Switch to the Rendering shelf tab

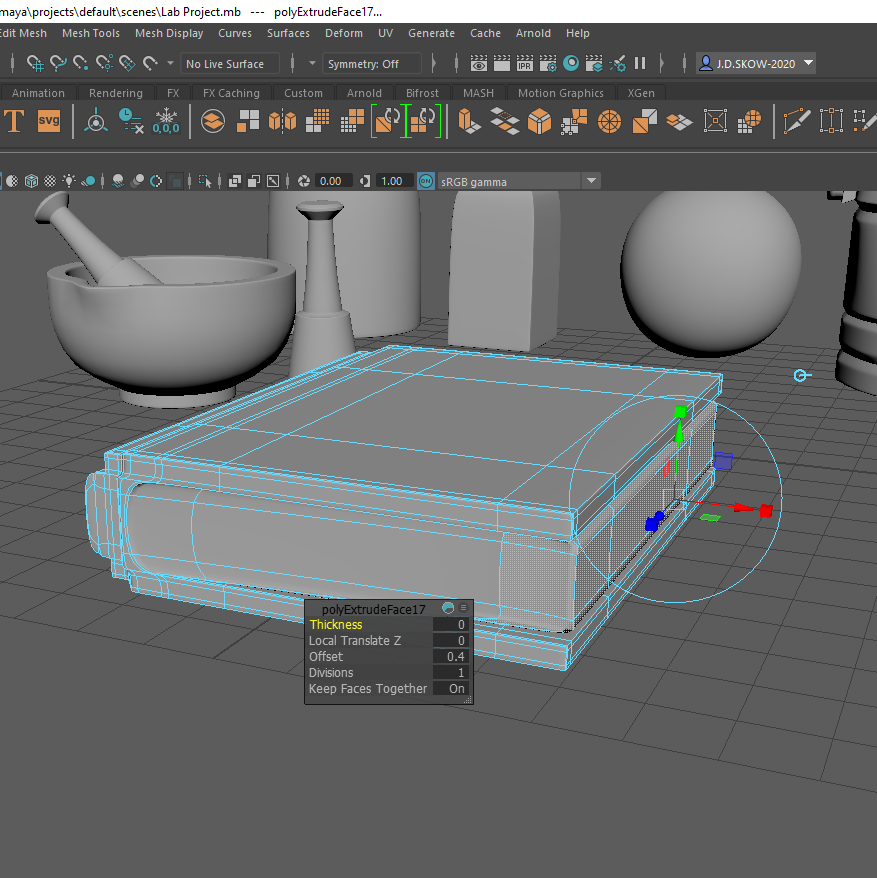coord(116,93)
